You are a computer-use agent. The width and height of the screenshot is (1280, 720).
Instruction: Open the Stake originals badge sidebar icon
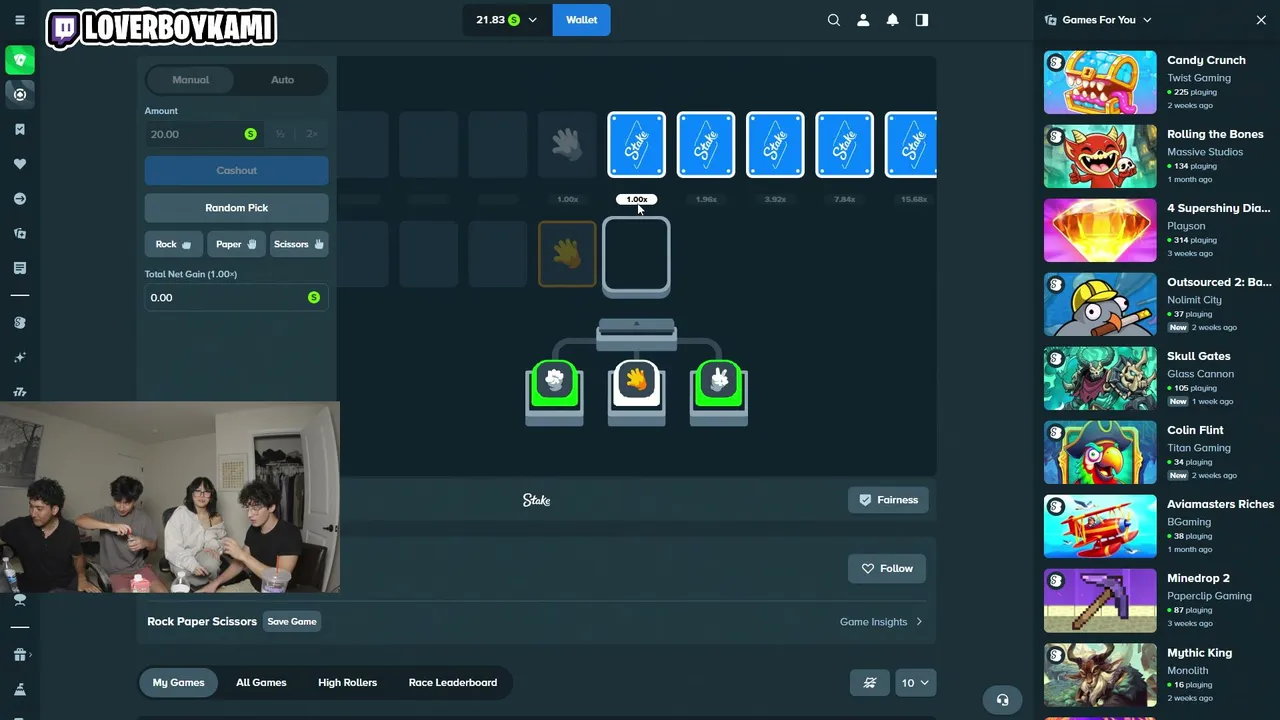[20, 323]
